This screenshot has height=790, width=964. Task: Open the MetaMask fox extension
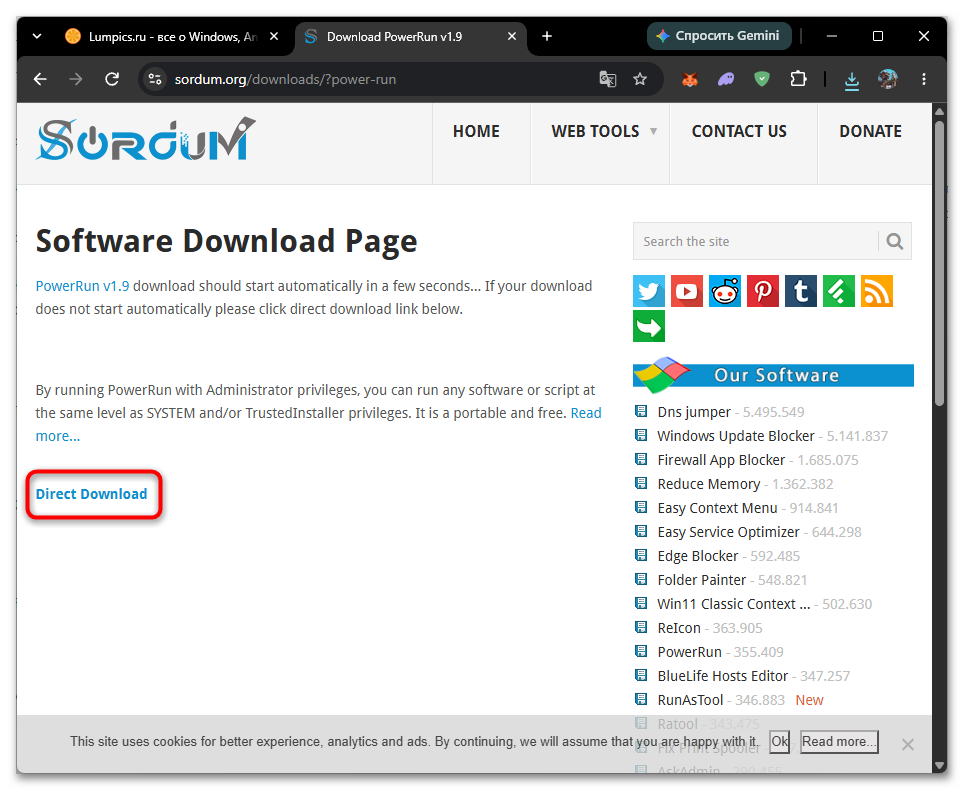click(690, 79)
